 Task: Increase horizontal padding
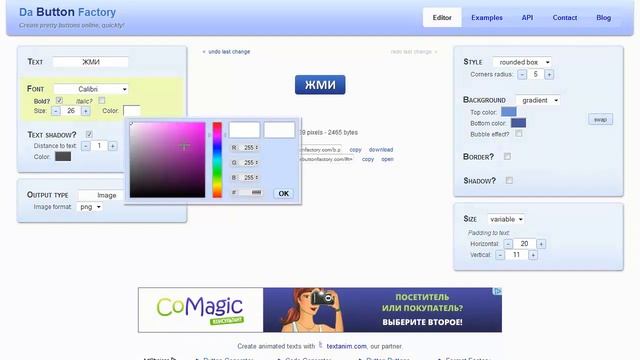click(541, 244)
